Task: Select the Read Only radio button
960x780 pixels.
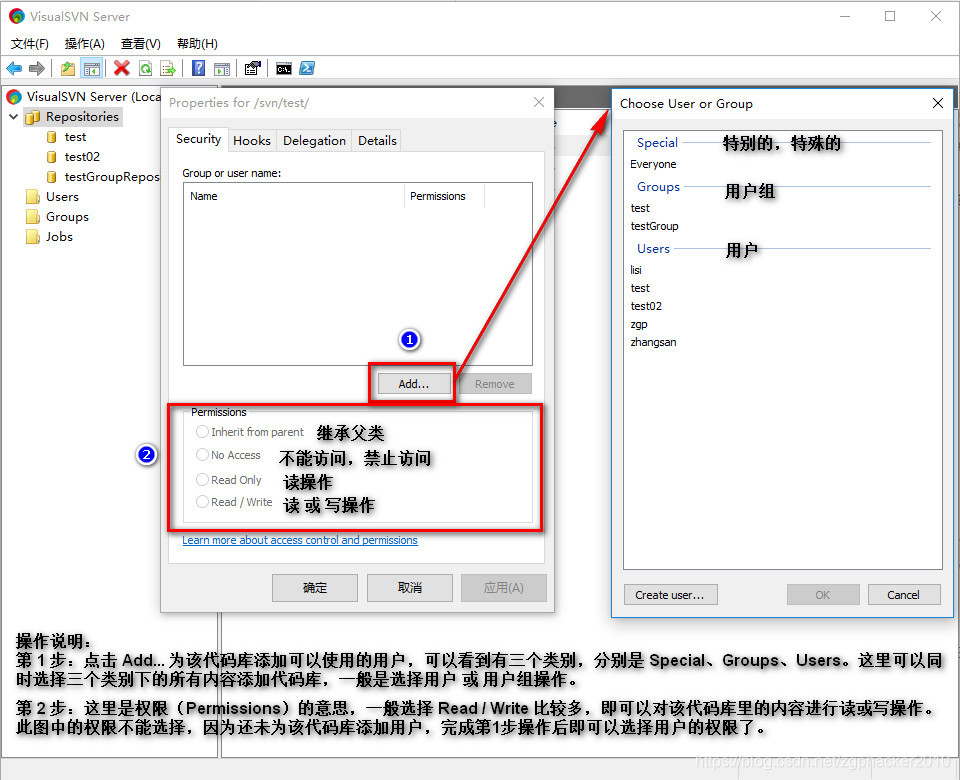Action: click(202, 479)
